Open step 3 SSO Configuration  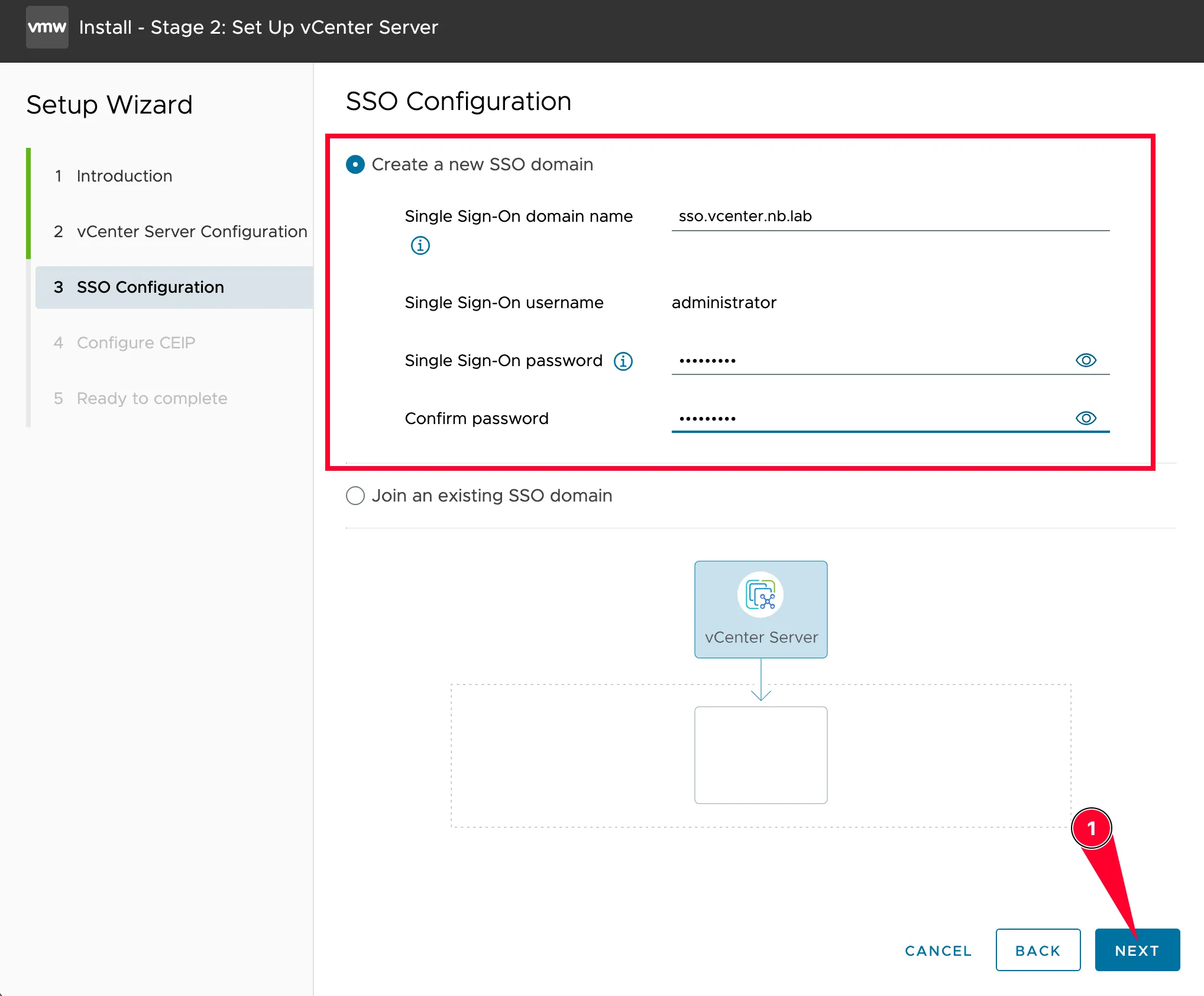(x=174, y=287)
